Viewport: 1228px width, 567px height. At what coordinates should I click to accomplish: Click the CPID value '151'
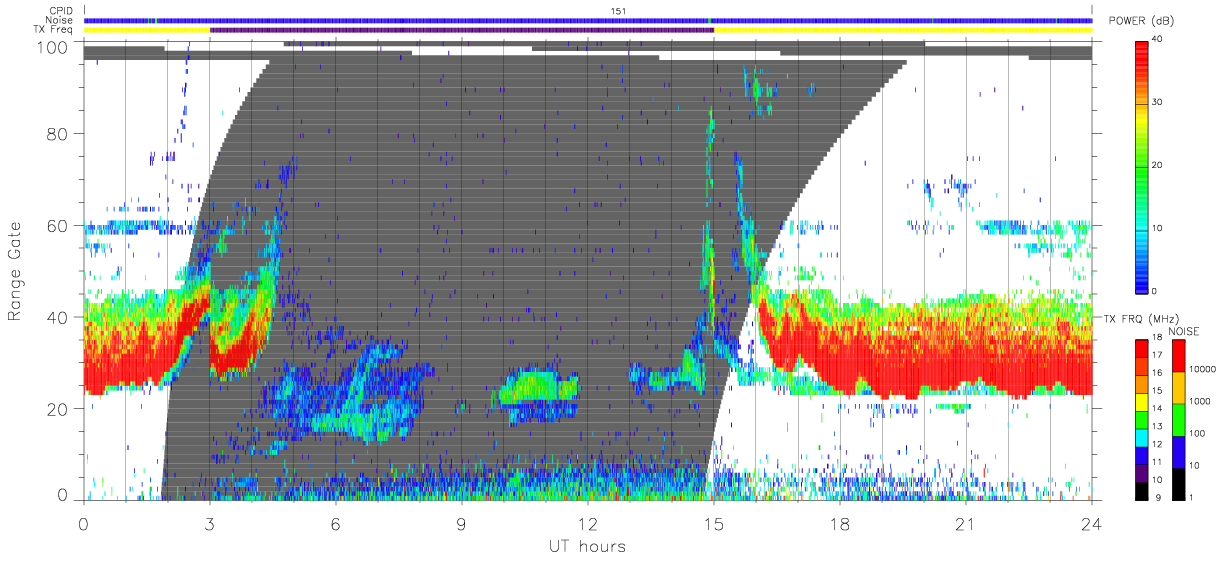point(619,11)
